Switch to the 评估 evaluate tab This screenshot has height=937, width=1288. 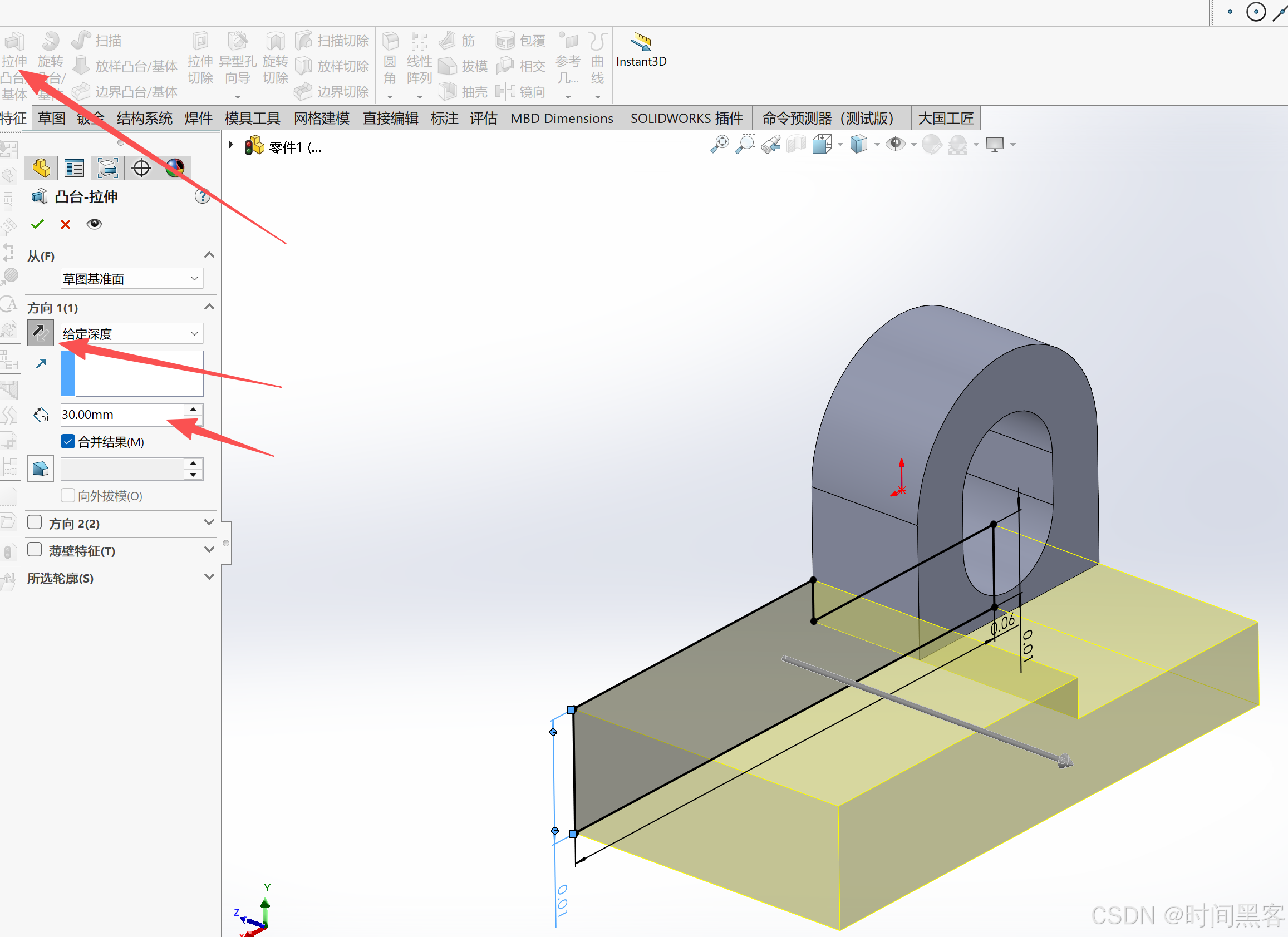pos(483,118)
